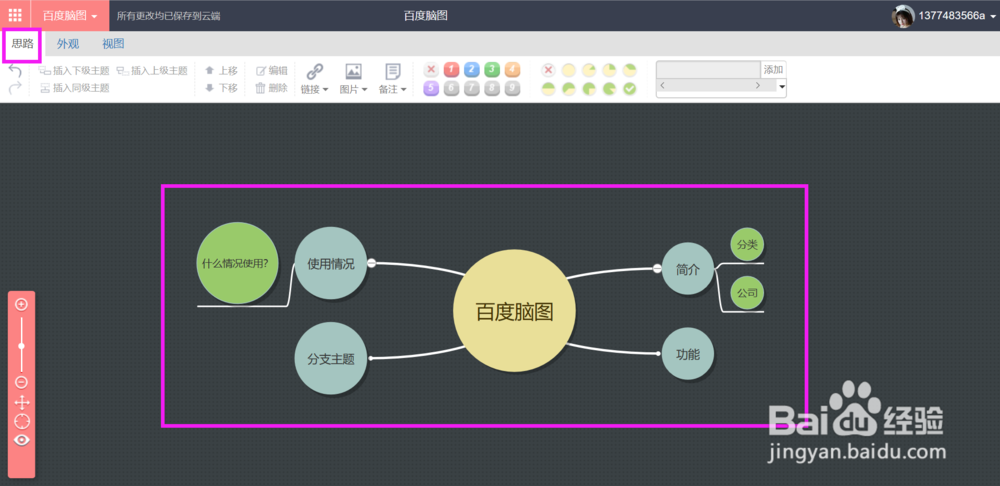Click the tag name input field
Viewport: 1000px width, 486px height.
click(x=709, y=70)
